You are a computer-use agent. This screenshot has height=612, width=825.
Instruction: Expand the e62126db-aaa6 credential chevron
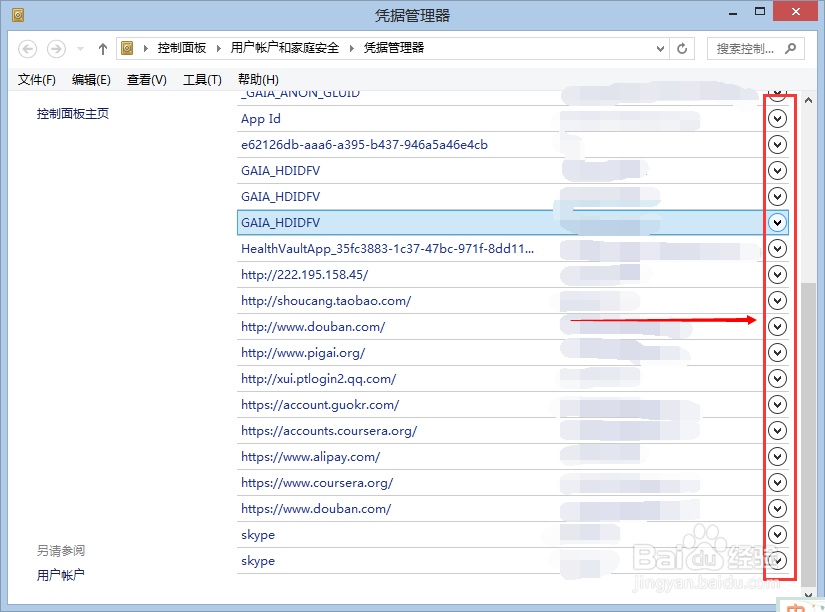tap(777, 144)
